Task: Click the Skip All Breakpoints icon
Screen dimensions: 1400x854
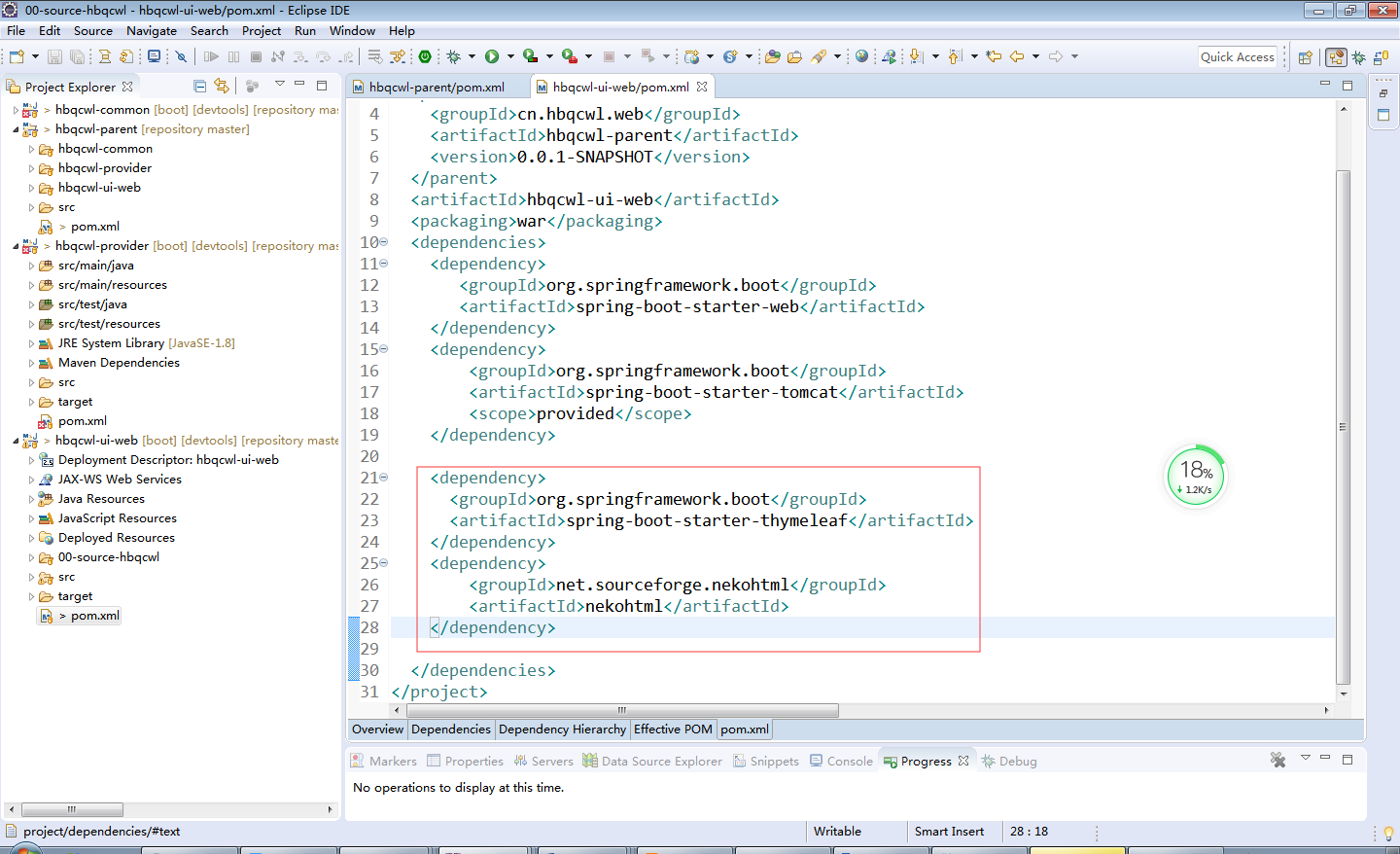Action: coord(181,56)
